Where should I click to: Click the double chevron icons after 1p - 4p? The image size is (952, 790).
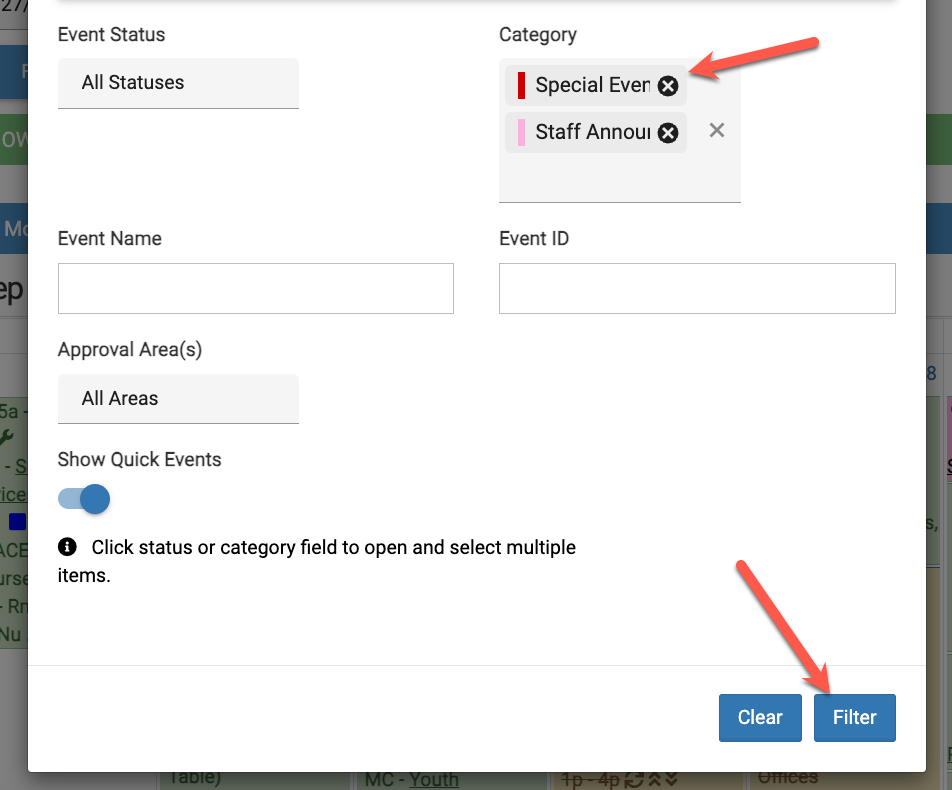[x=662, y=779]
